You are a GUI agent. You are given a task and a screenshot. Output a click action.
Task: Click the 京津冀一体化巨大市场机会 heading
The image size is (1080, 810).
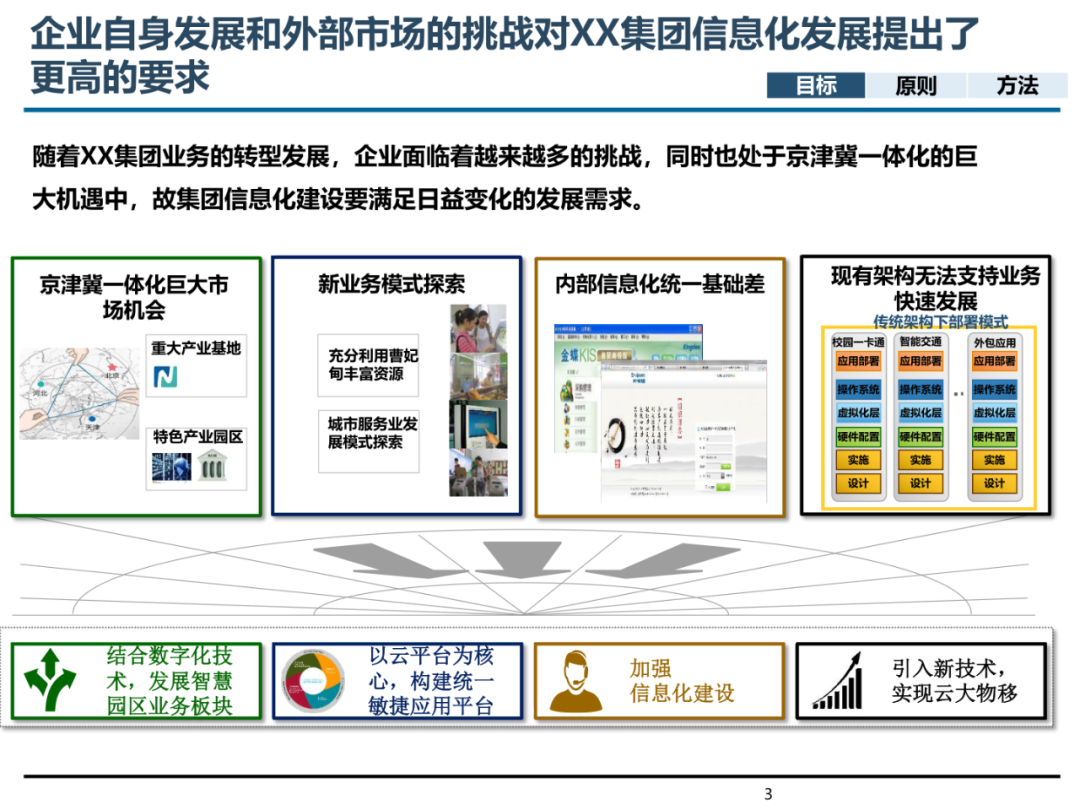134,298
